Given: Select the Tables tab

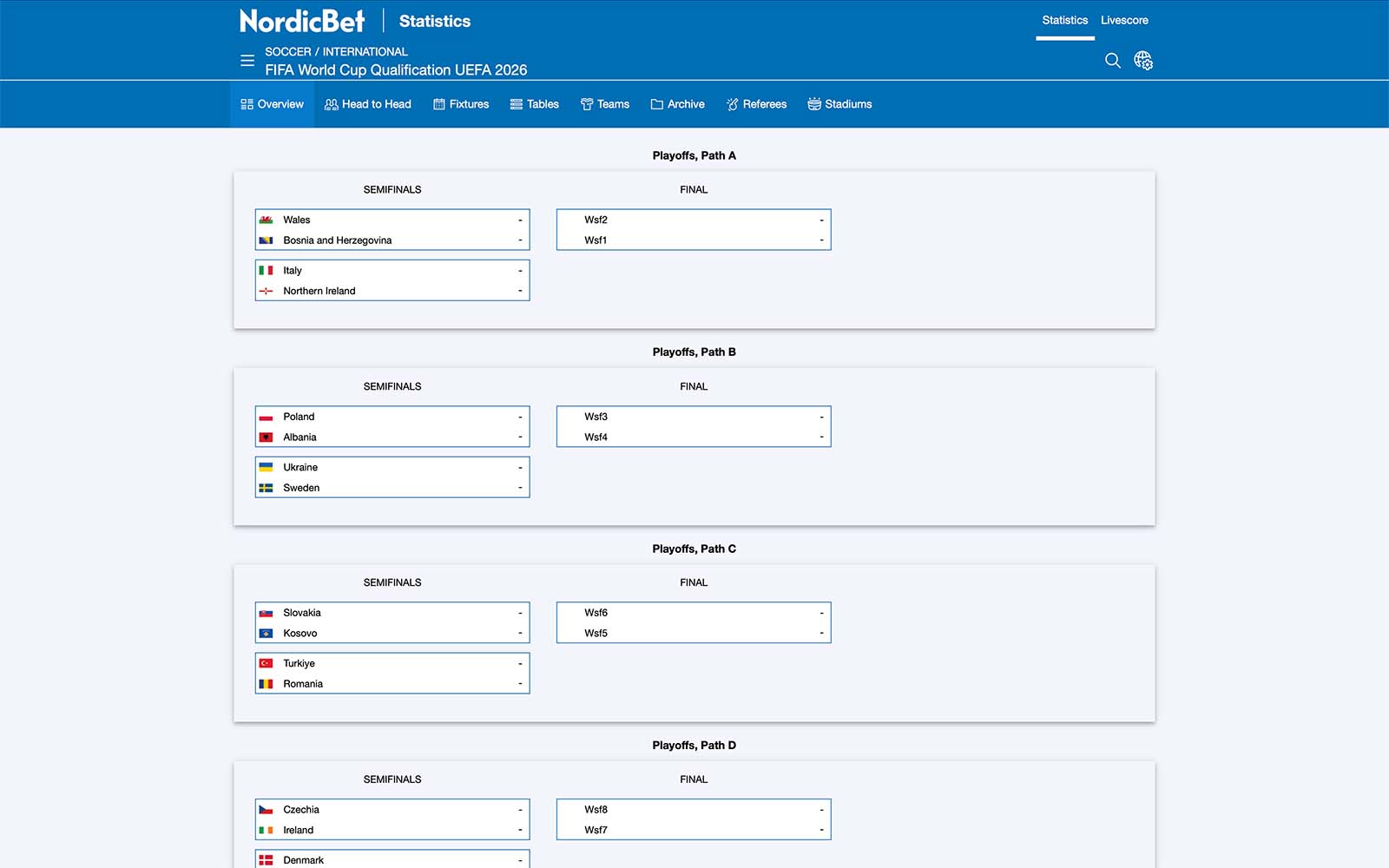Looking at the screenshot, I should point(535,104).
